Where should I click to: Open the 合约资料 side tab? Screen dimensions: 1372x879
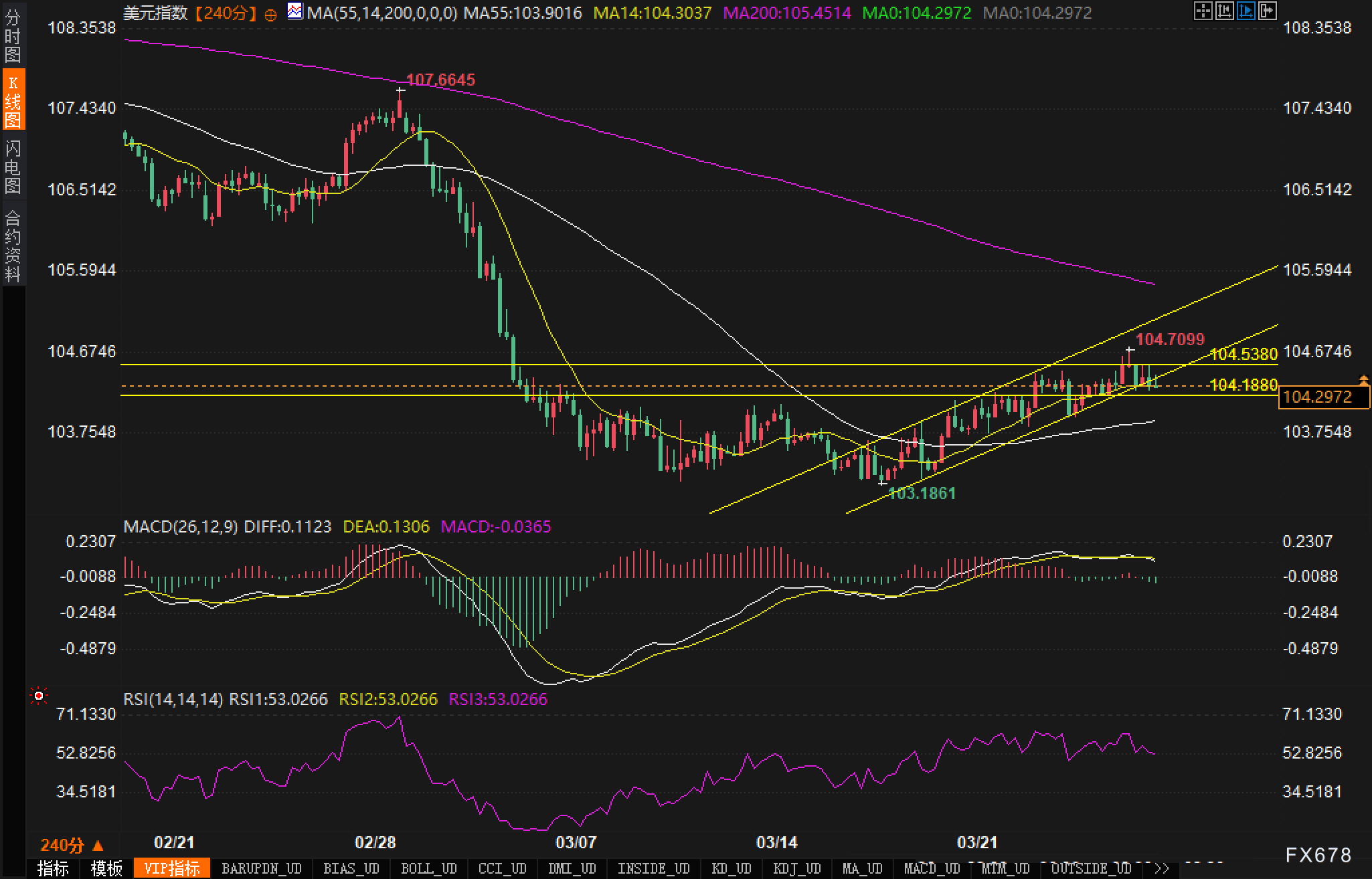tap(13, 245)
